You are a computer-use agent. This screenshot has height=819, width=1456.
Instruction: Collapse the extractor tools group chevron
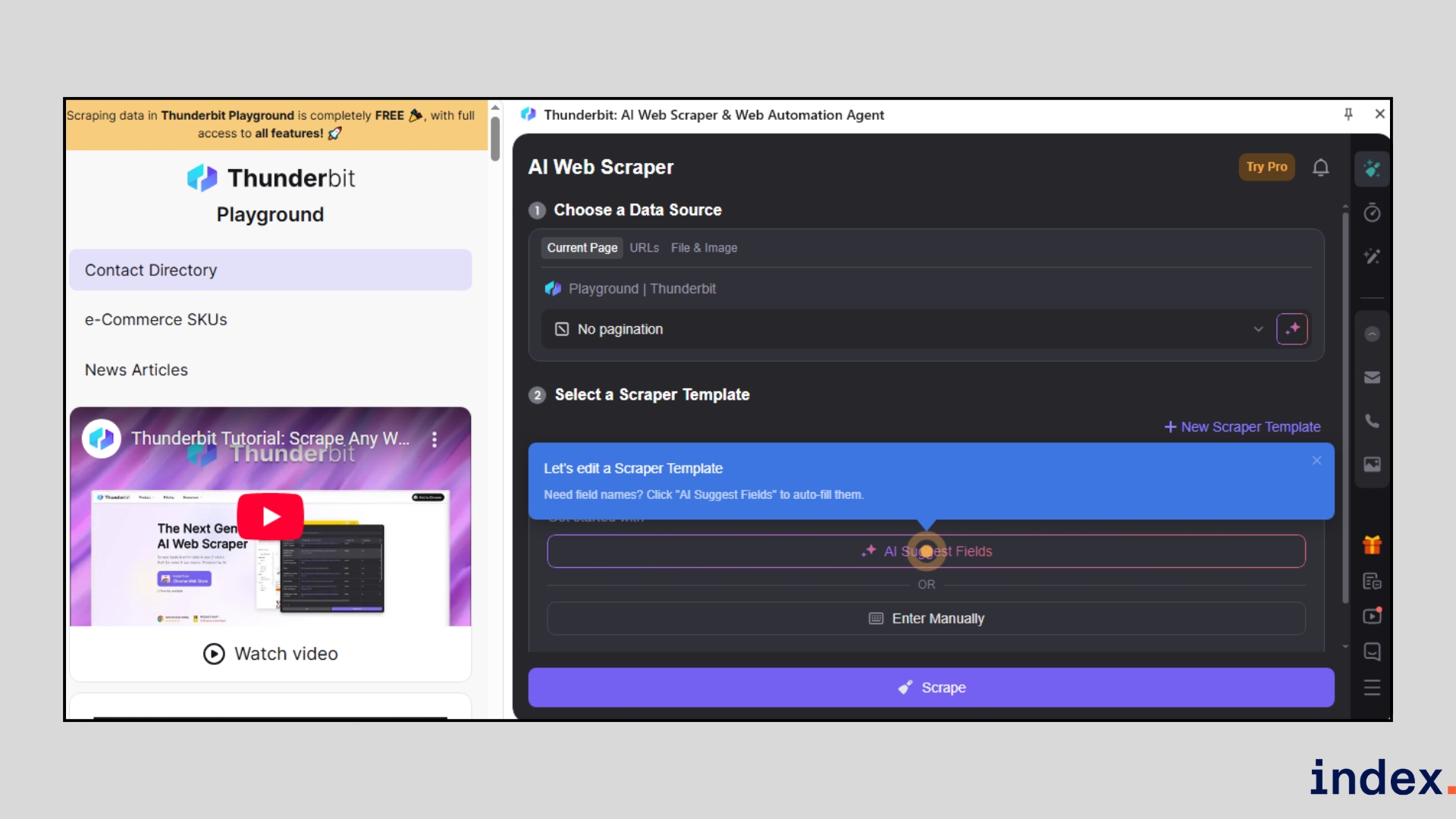pos(1372,334)
